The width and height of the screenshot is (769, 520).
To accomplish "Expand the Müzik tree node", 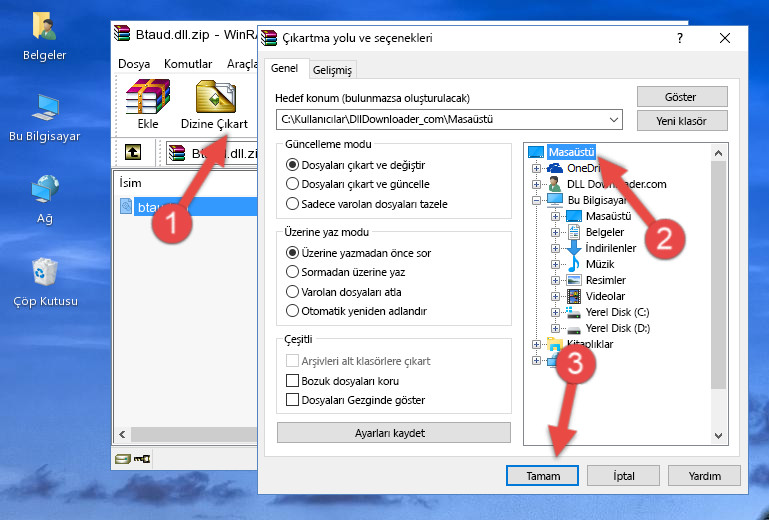I will [555, 264].
